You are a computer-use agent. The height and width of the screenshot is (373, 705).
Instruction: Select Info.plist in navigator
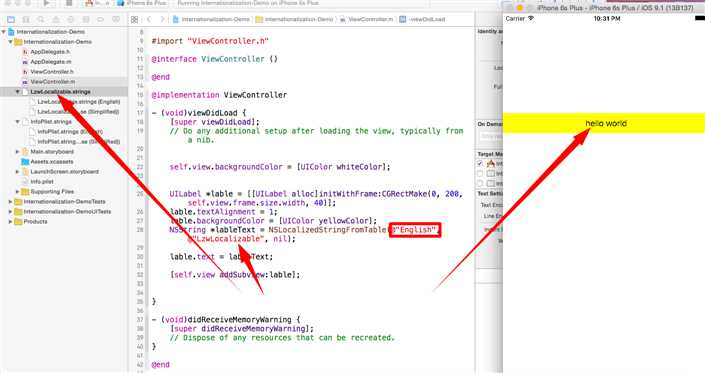click(x=42, y=182)
